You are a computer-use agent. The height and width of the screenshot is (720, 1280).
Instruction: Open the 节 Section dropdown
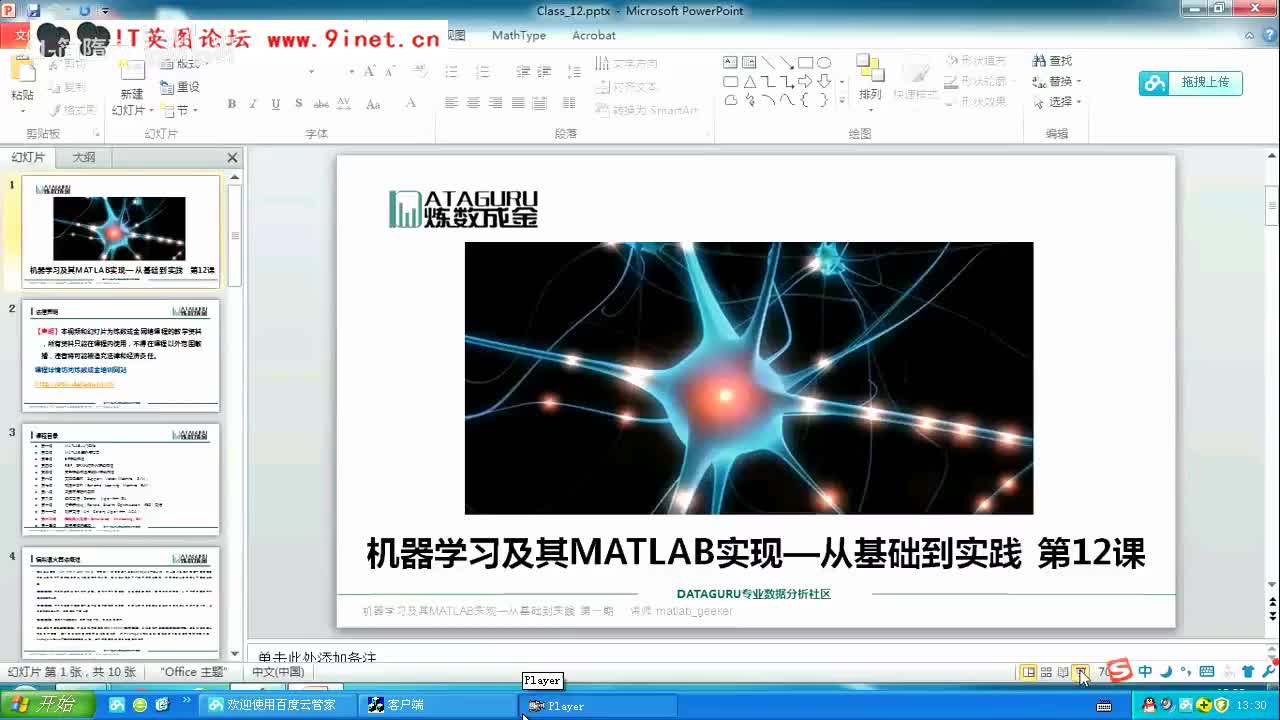tap(181, 110)
